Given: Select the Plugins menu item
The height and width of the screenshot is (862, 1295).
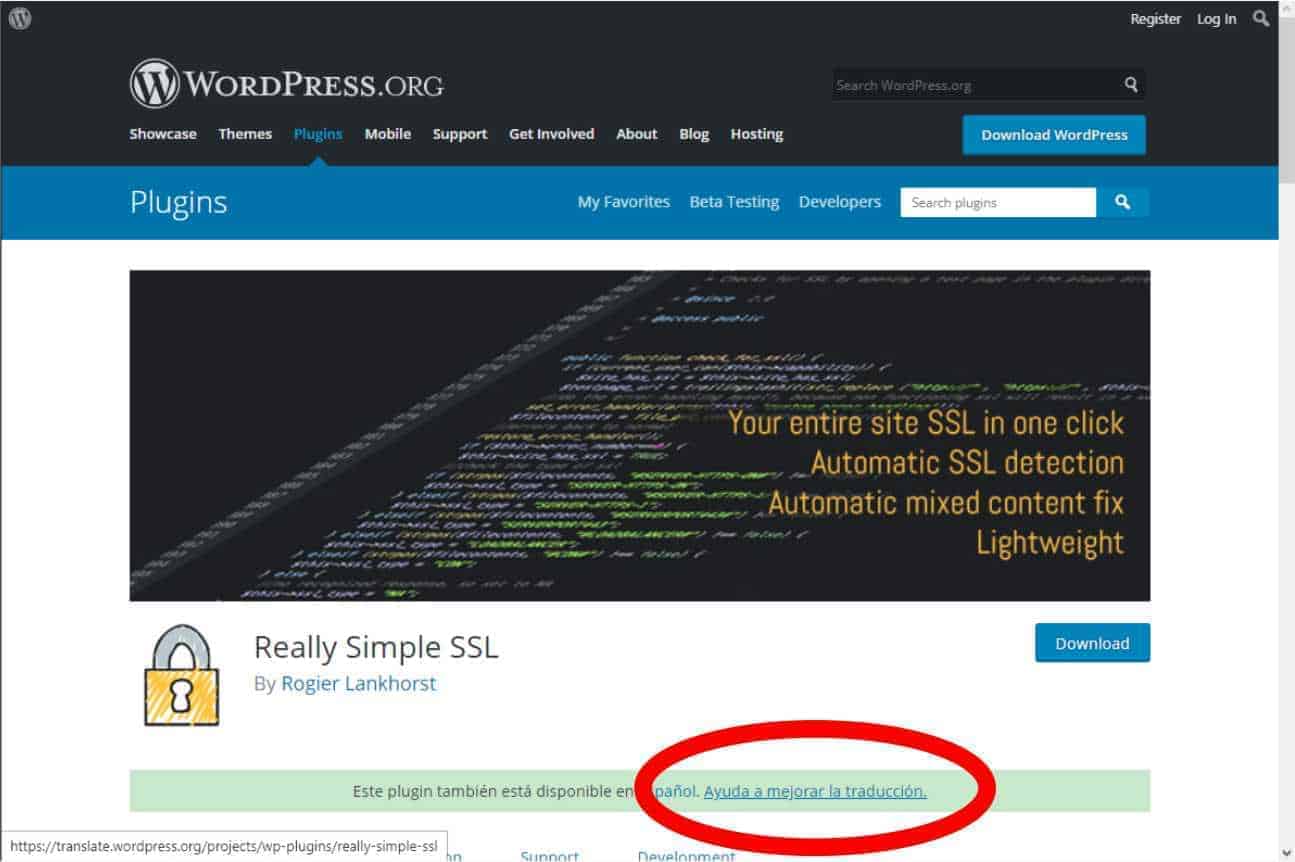Looking at the screenshot, I should 318,134.
